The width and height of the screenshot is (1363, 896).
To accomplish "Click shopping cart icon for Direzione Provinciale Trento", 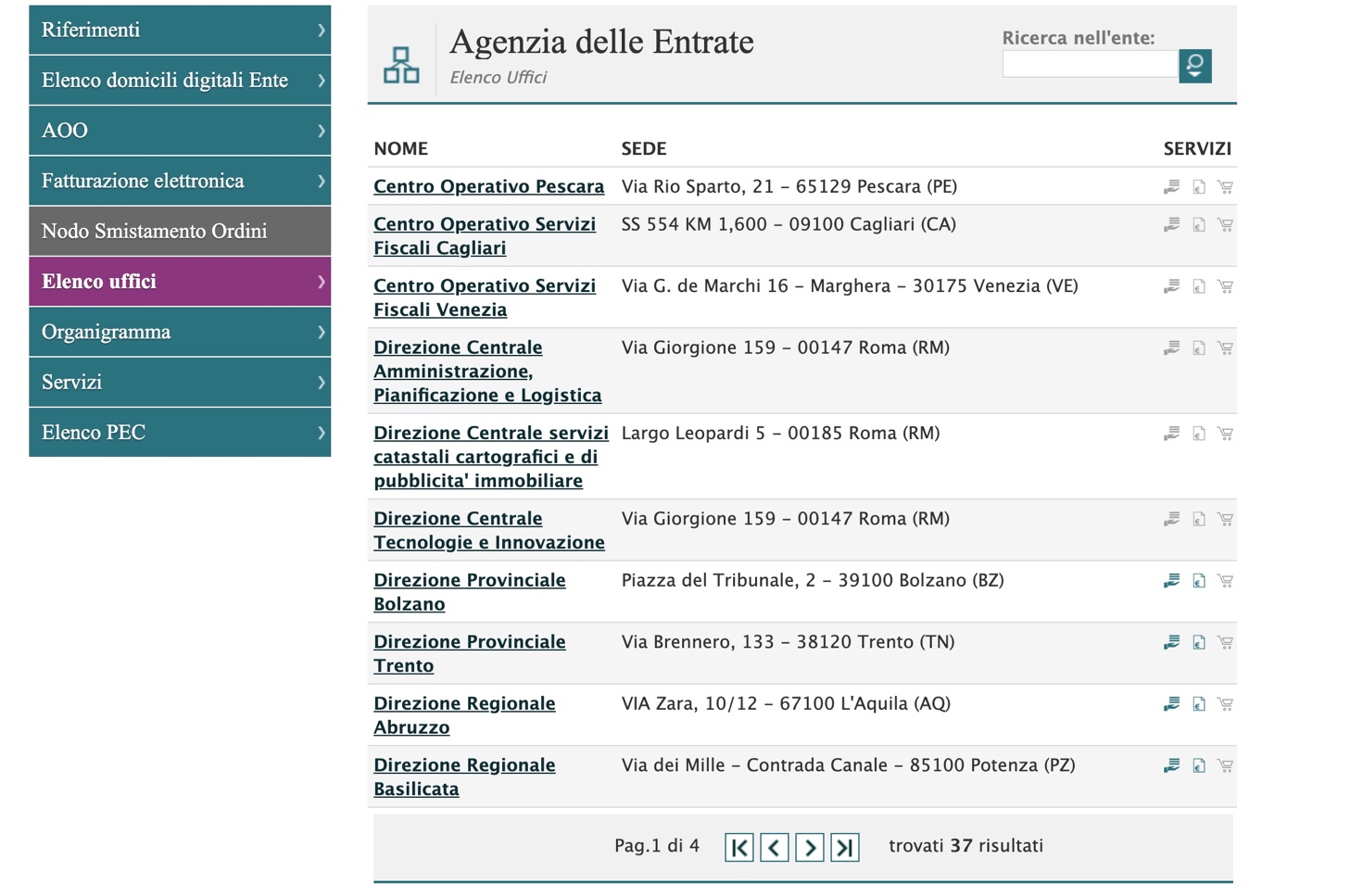I will (x=1225, y=643).
